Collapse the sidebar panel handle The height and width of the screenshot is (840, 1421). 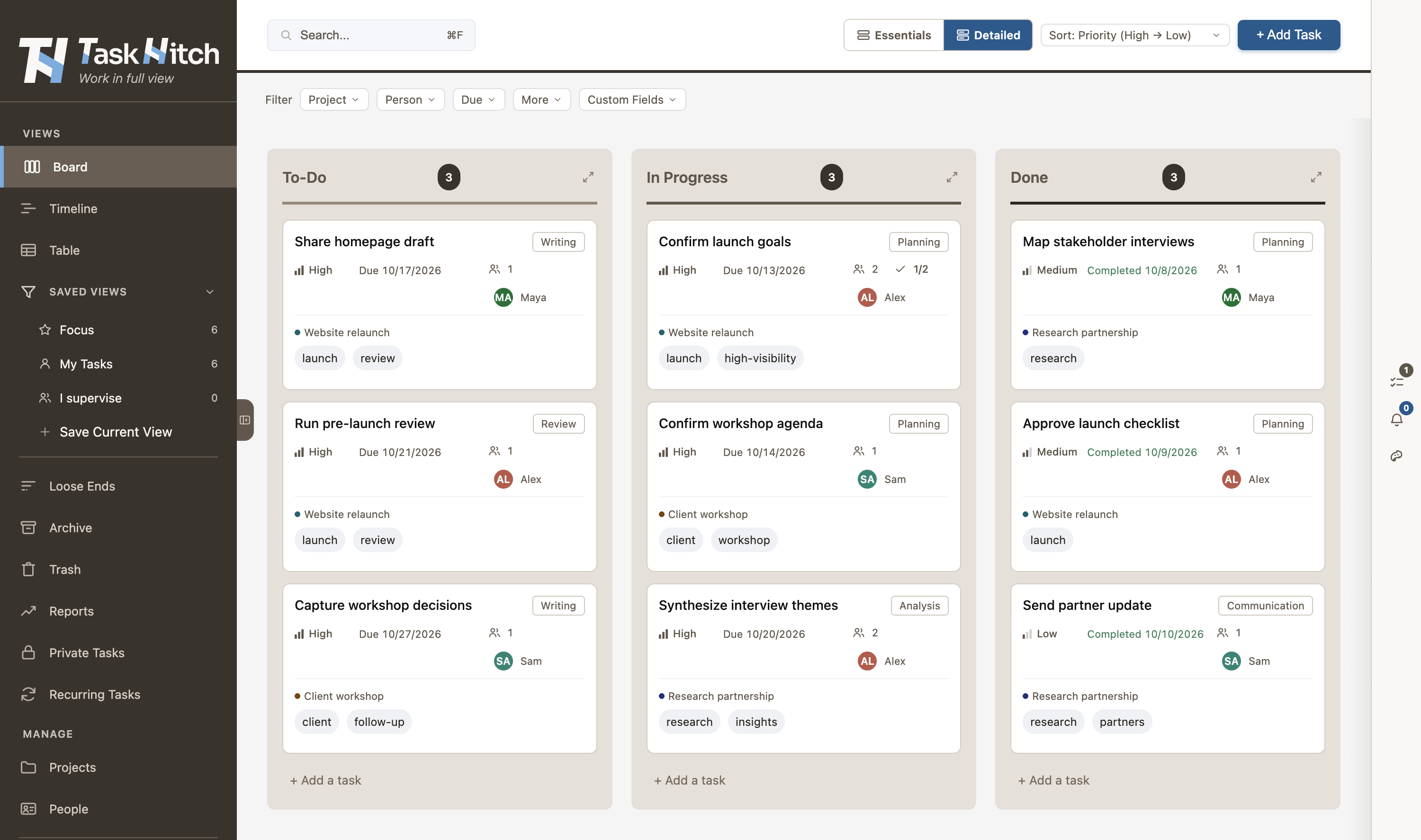[x=245, y=420]
